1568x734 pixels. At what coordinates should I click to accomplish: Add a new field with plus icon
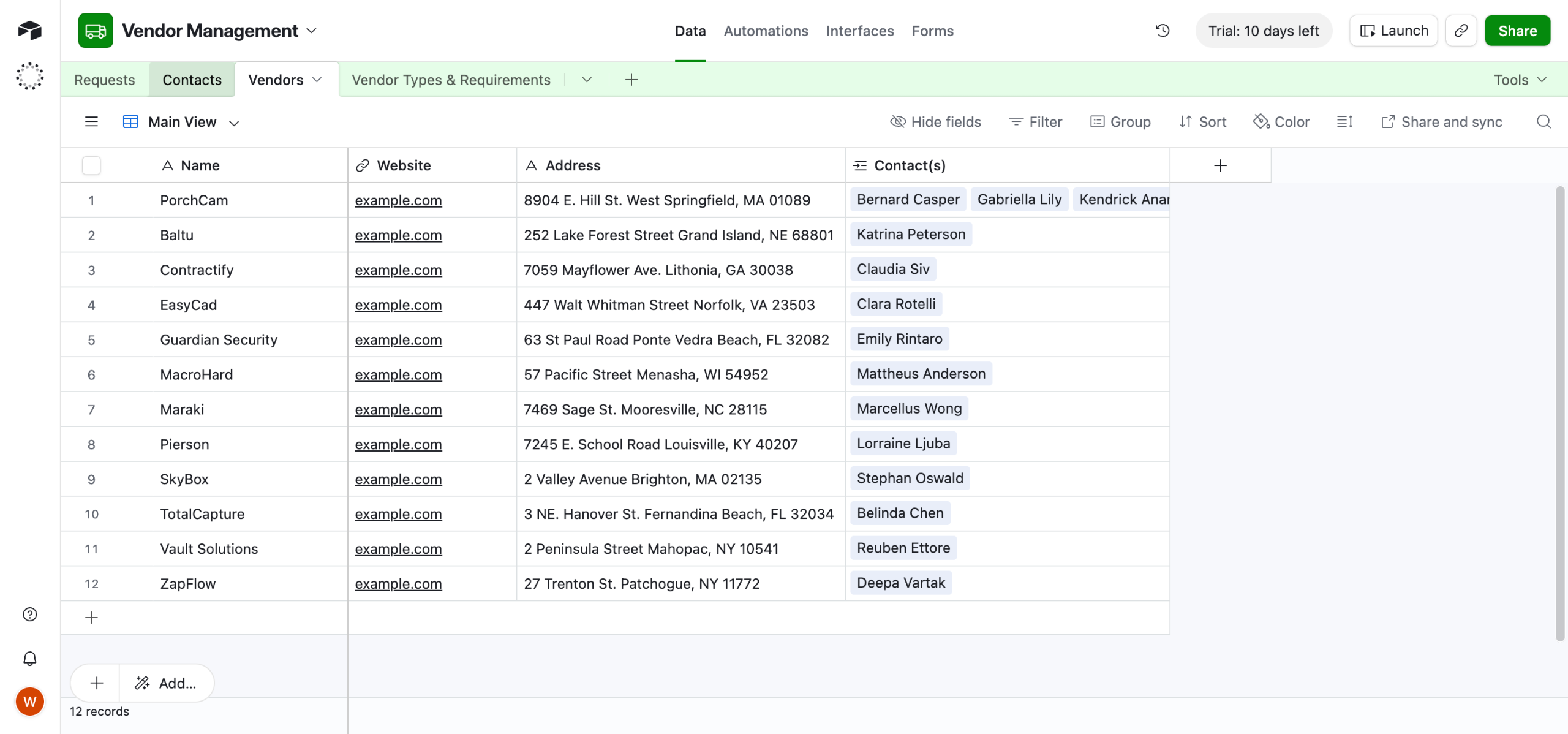pos(1220,165)
